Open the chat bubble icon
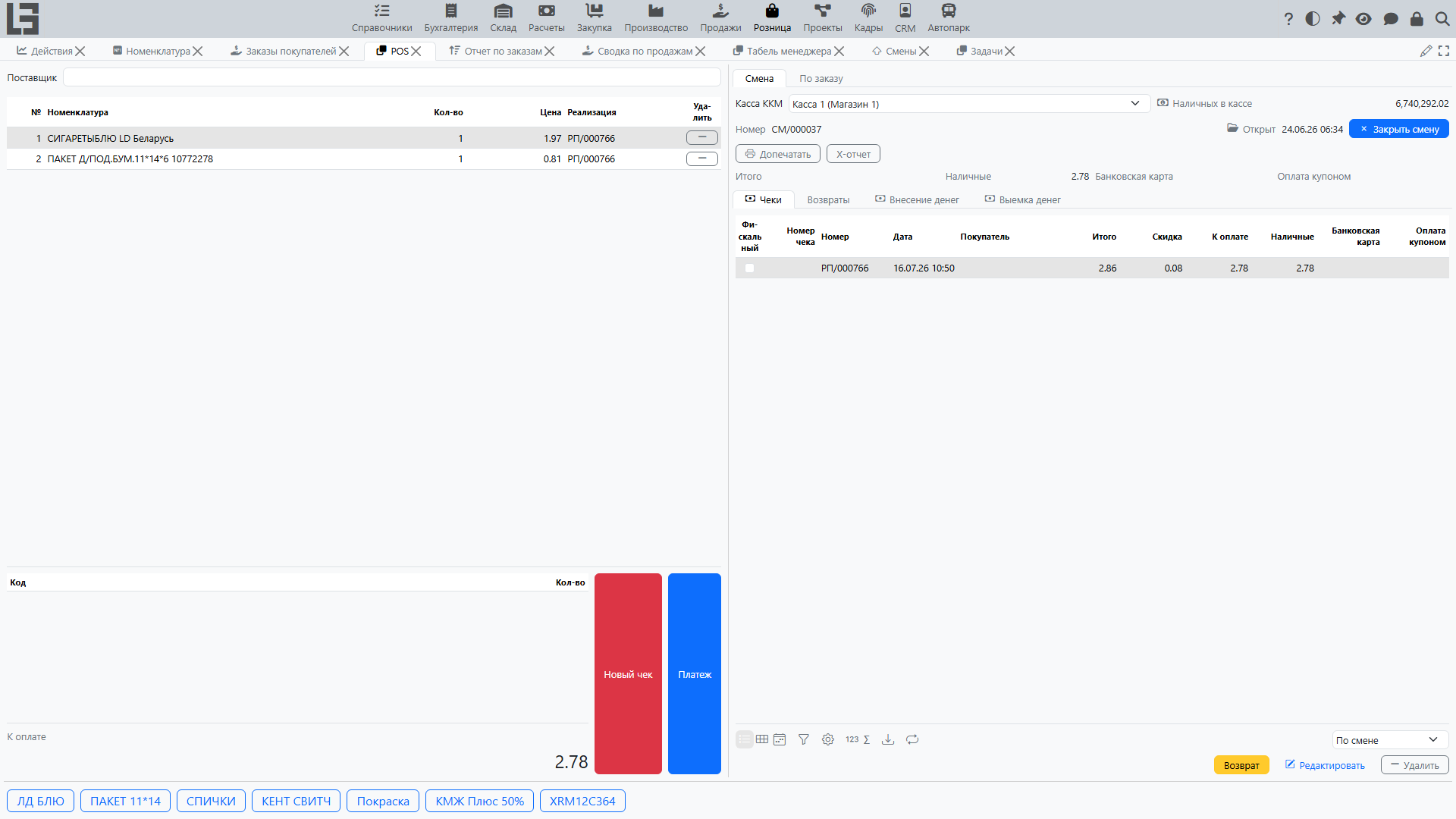Viewport: 1456px width, 819px height. click(1390, 19)
